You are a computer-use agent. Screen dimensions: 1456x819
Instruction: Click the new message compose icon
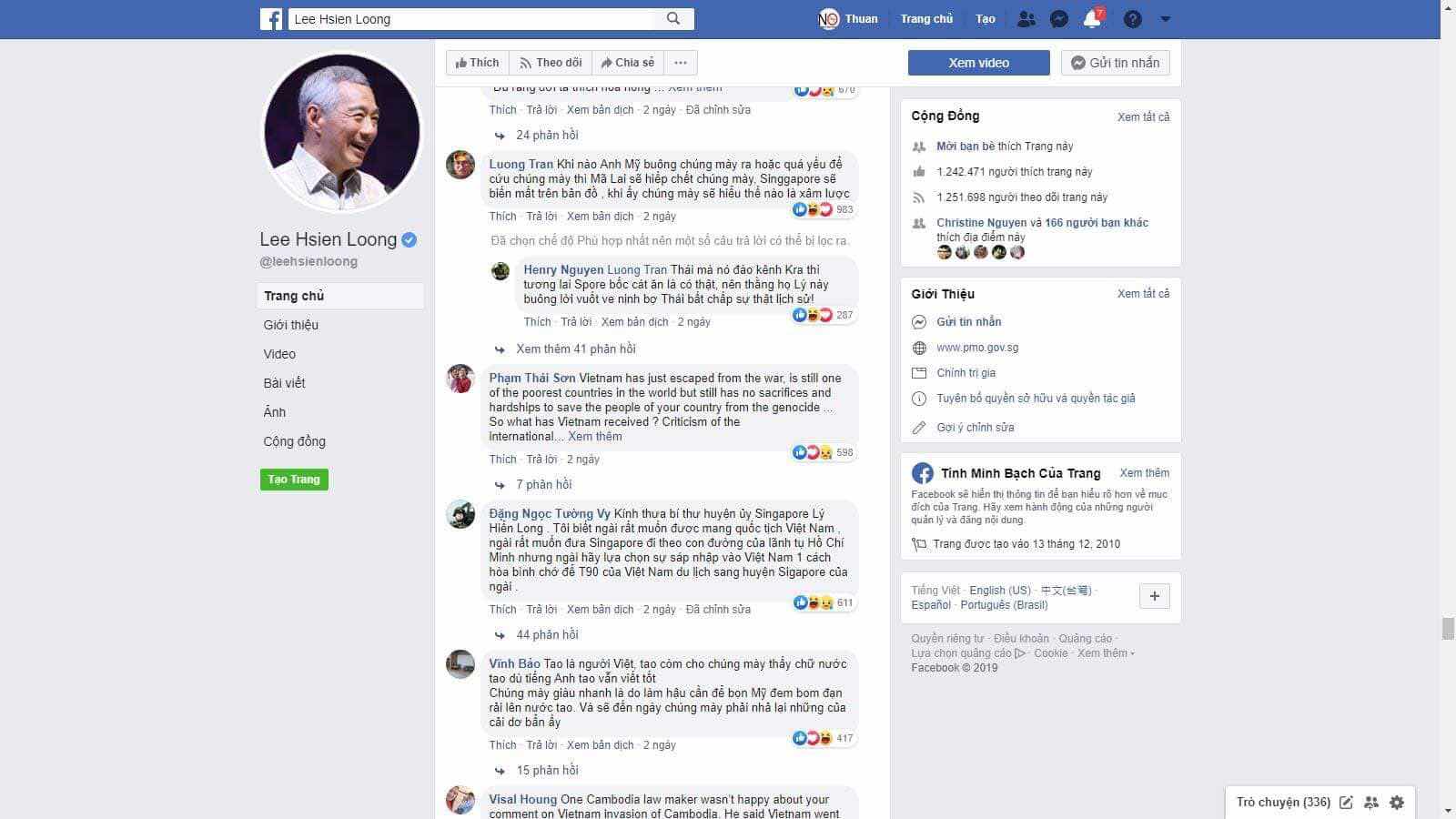pyautogui.click(x=1346, y=802)
